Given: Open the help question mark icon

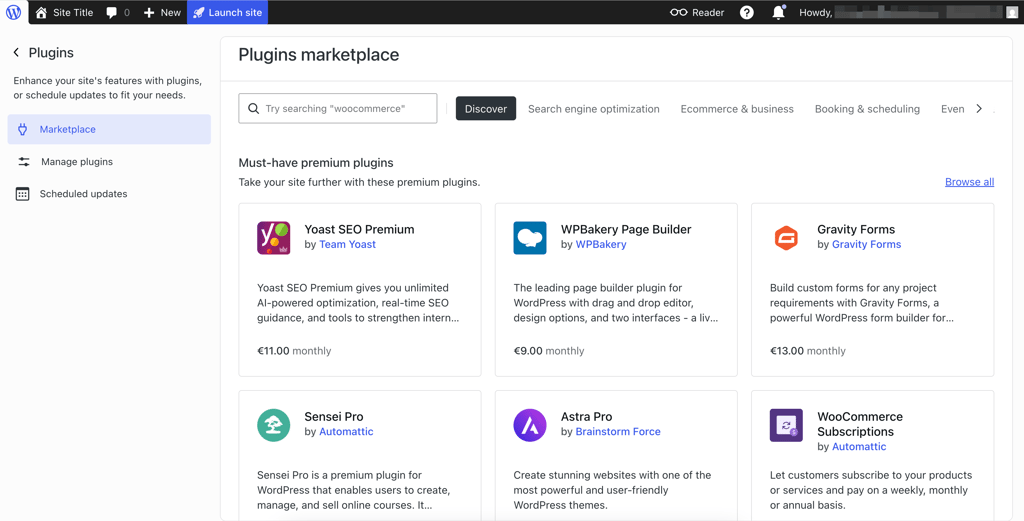Looking at the screenshot, I should 746,12.
